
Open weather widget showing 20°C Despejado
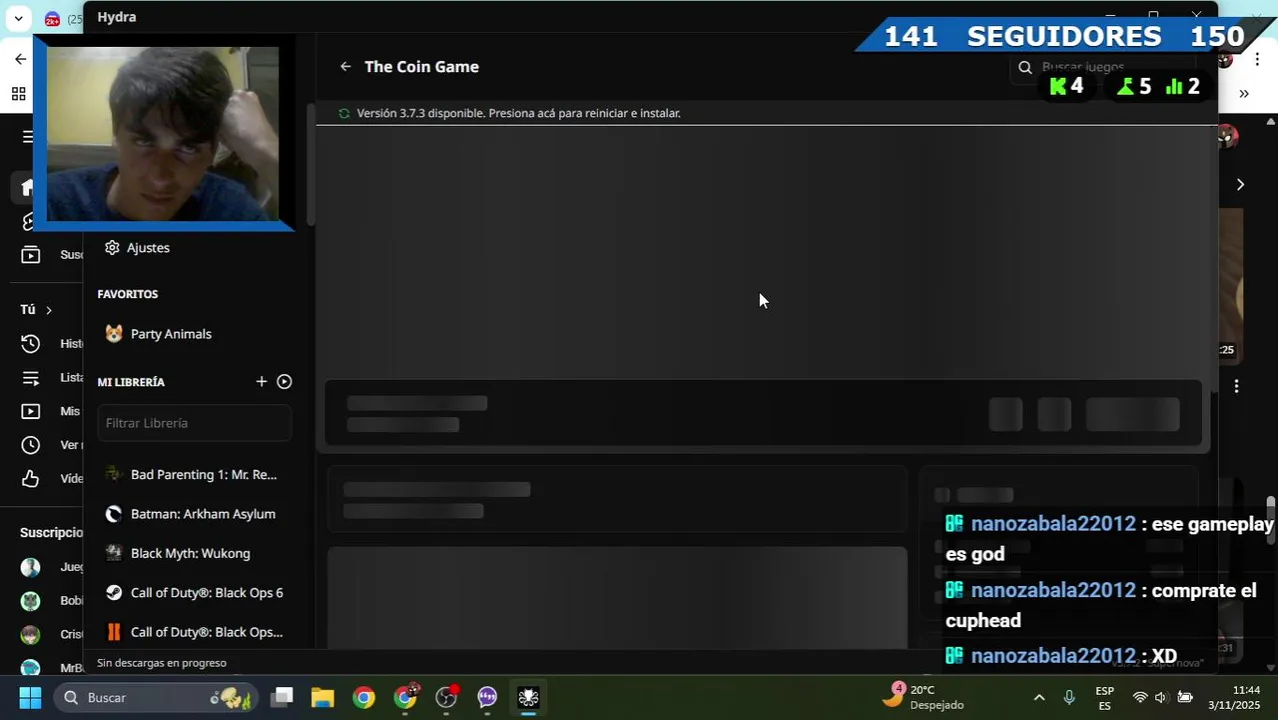coord(922,697)
